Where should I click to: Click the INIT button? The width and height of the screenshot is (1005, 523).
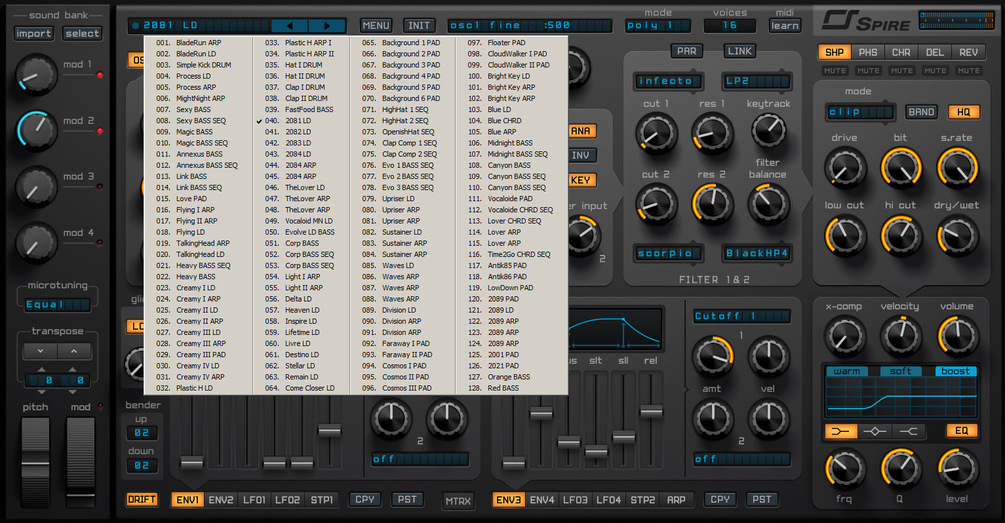click(419, 26)
